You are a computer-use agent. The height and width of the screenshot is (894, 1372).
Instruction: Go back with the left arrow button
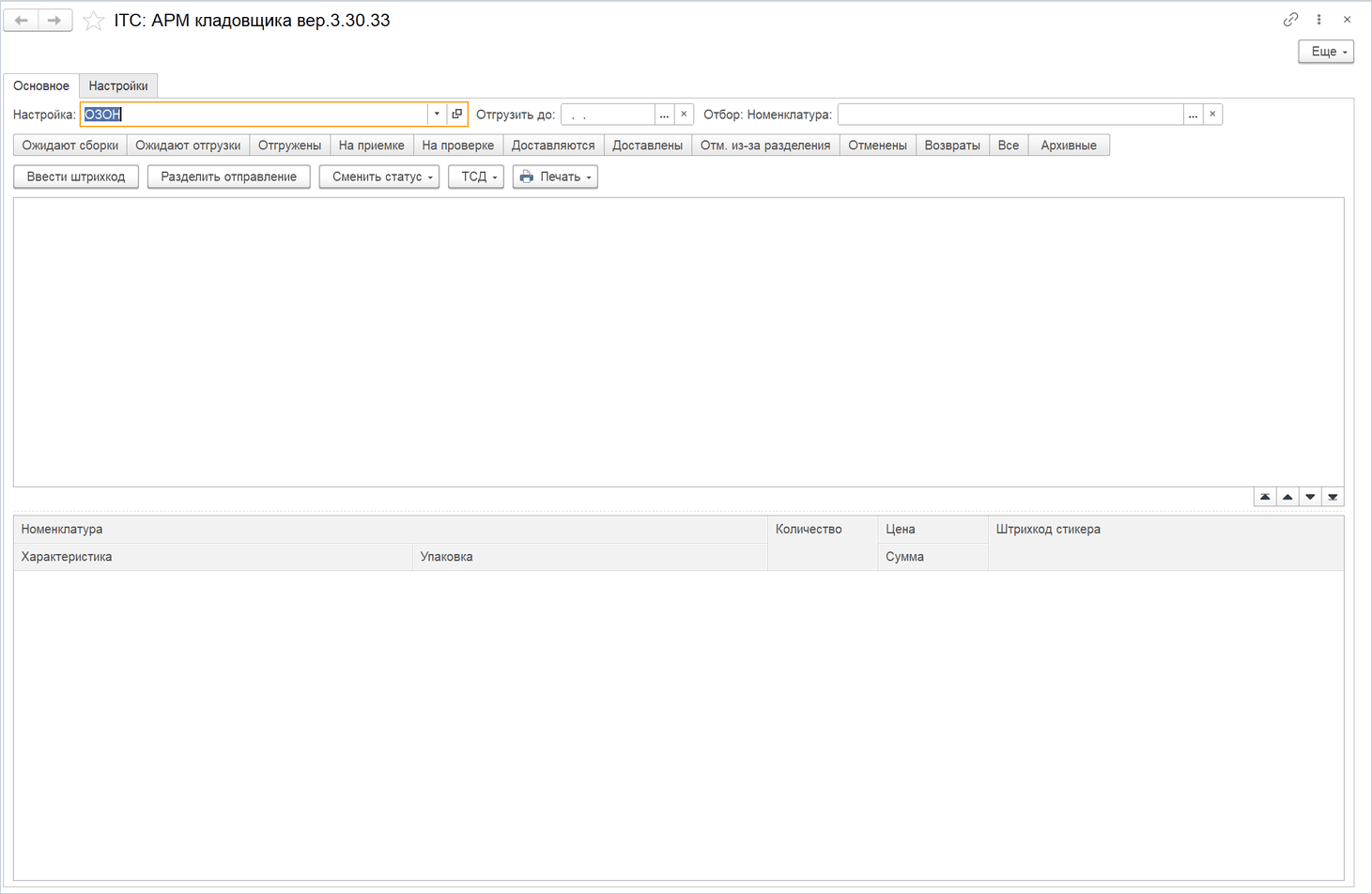pyautogui.click(x=22, y=20)
